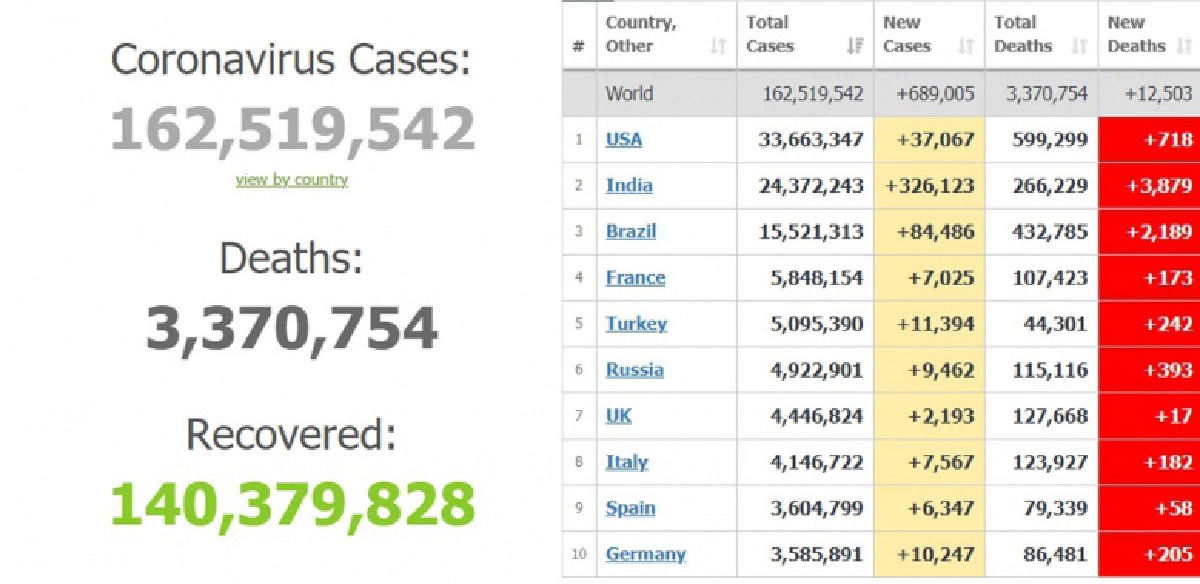Open the Italy country link
1200x584 pixels.
(x=627, y=462)
